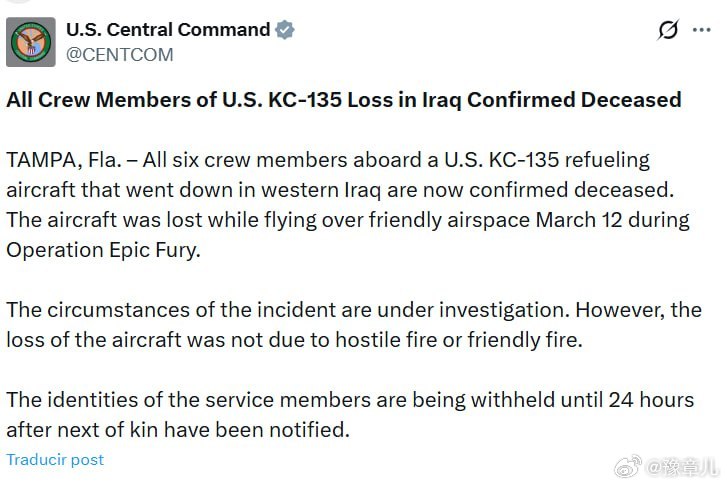The height and width of the screenshot is (486, 727).
Task: Click the blue verified checkmark badge
Action: point(285,30)
